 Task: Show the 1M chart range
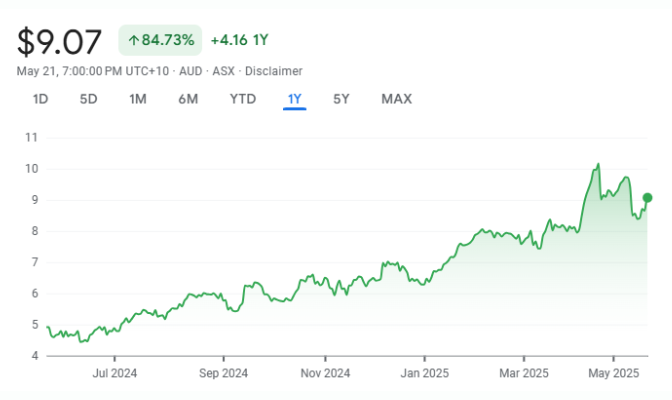[138, 99]
